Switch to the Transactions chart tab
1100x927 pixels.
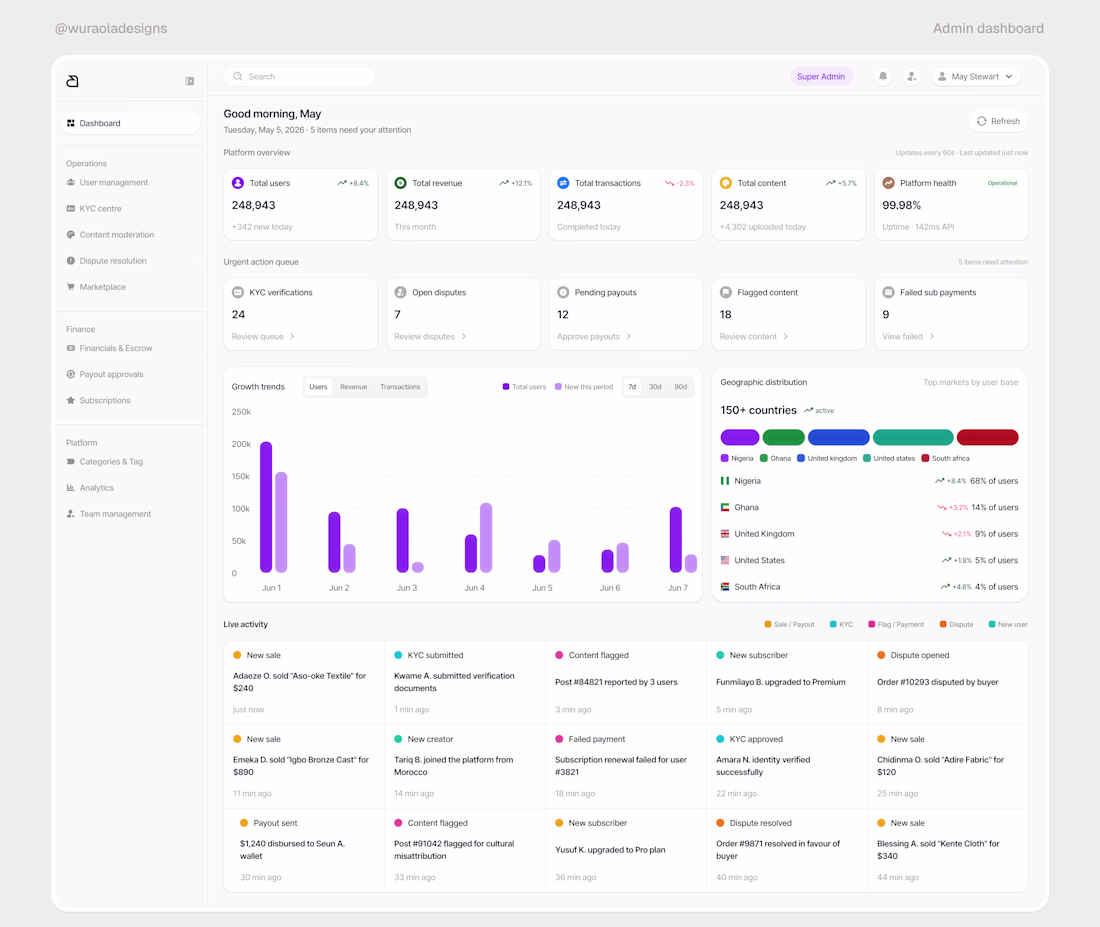tap(400, 387)
